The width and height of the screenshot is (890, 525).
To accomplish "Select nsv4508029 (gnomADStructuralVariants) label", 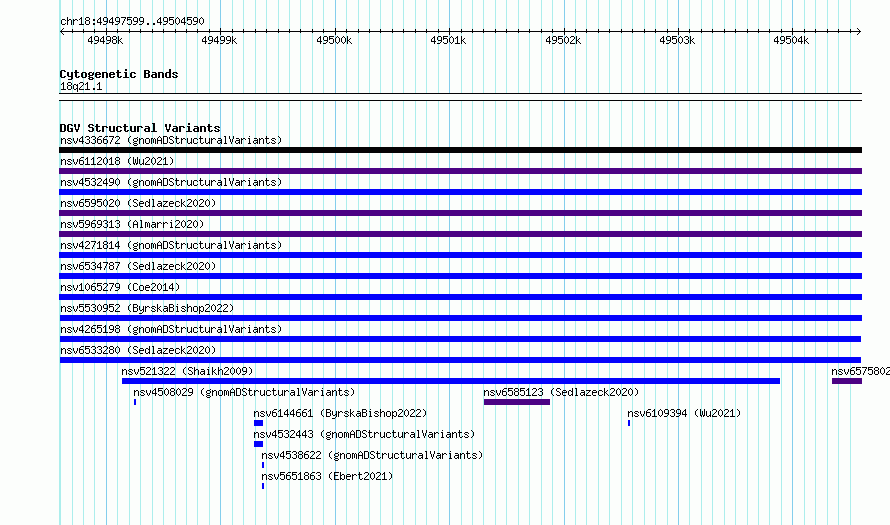I will (244, 392).
